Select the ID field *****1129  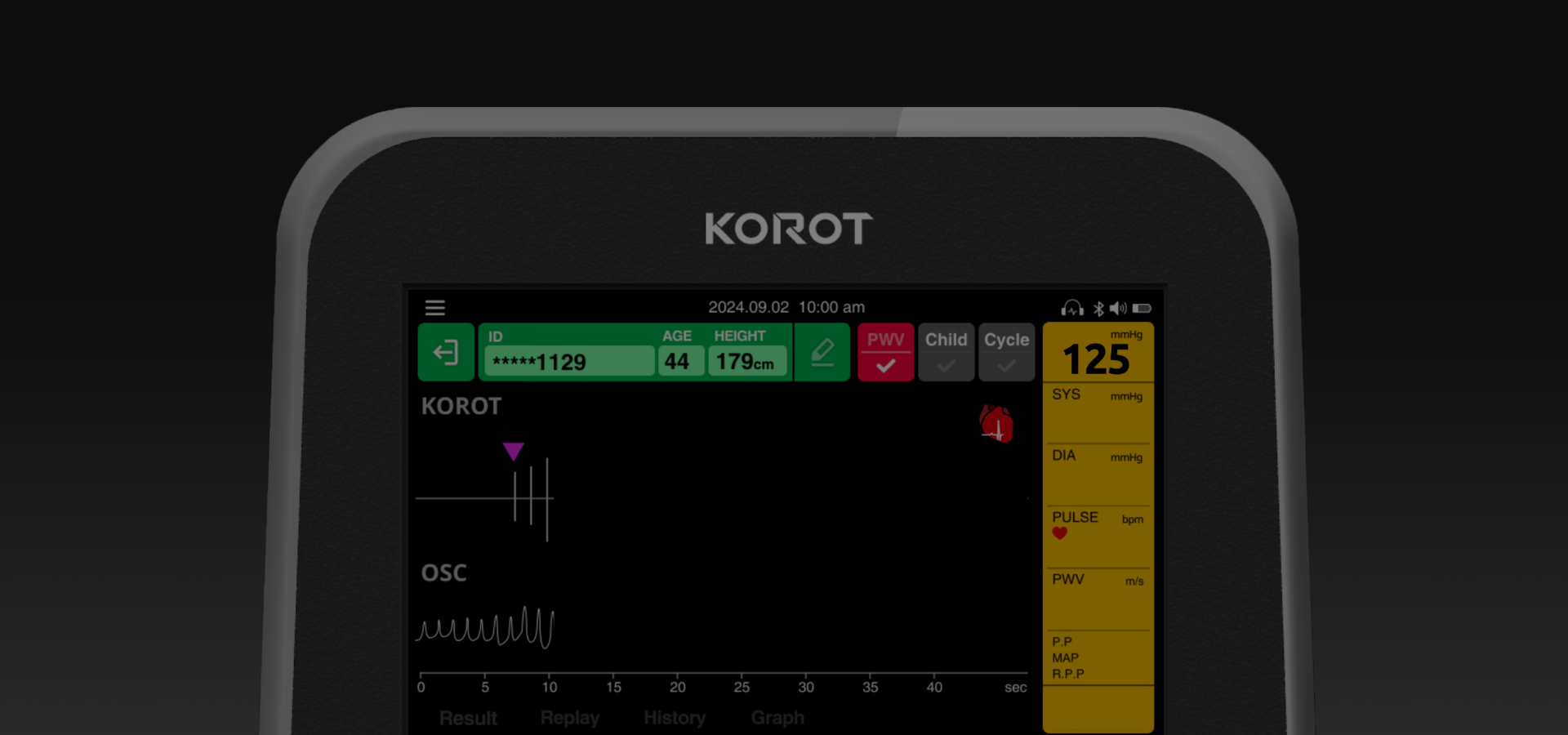[x=569, y=361]
